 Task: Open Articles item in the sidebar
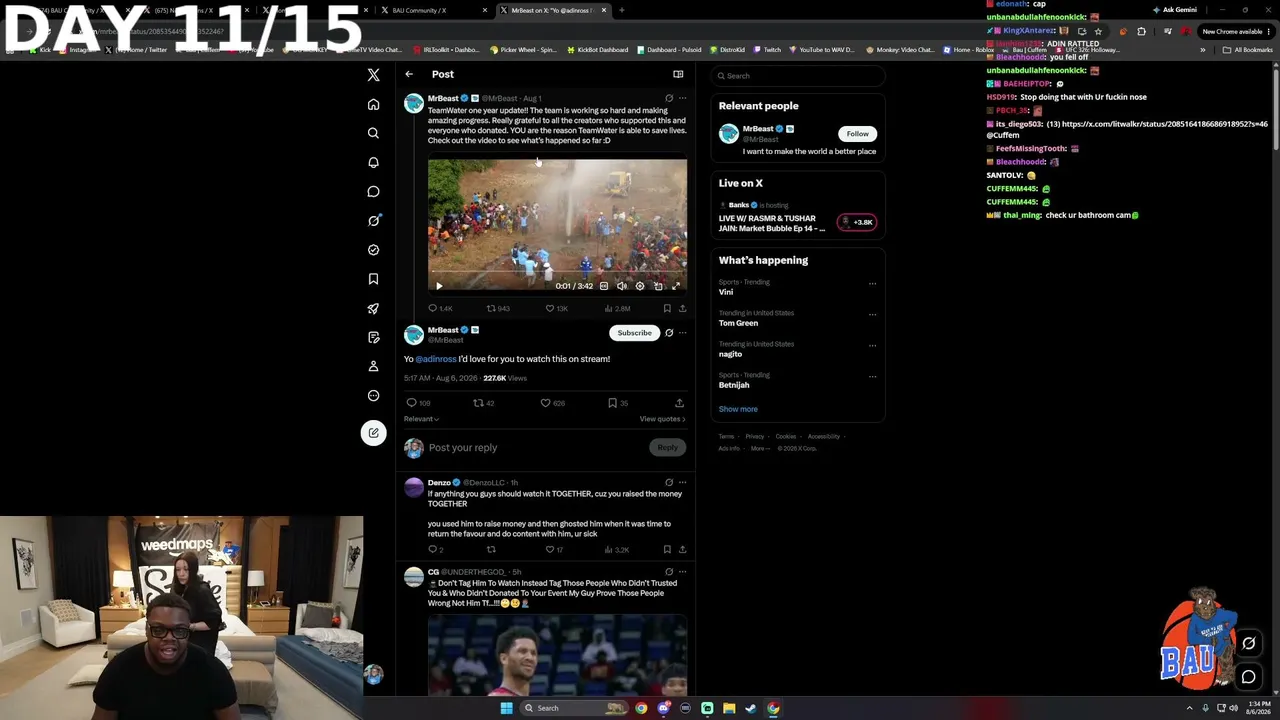[x=373, y=337]
